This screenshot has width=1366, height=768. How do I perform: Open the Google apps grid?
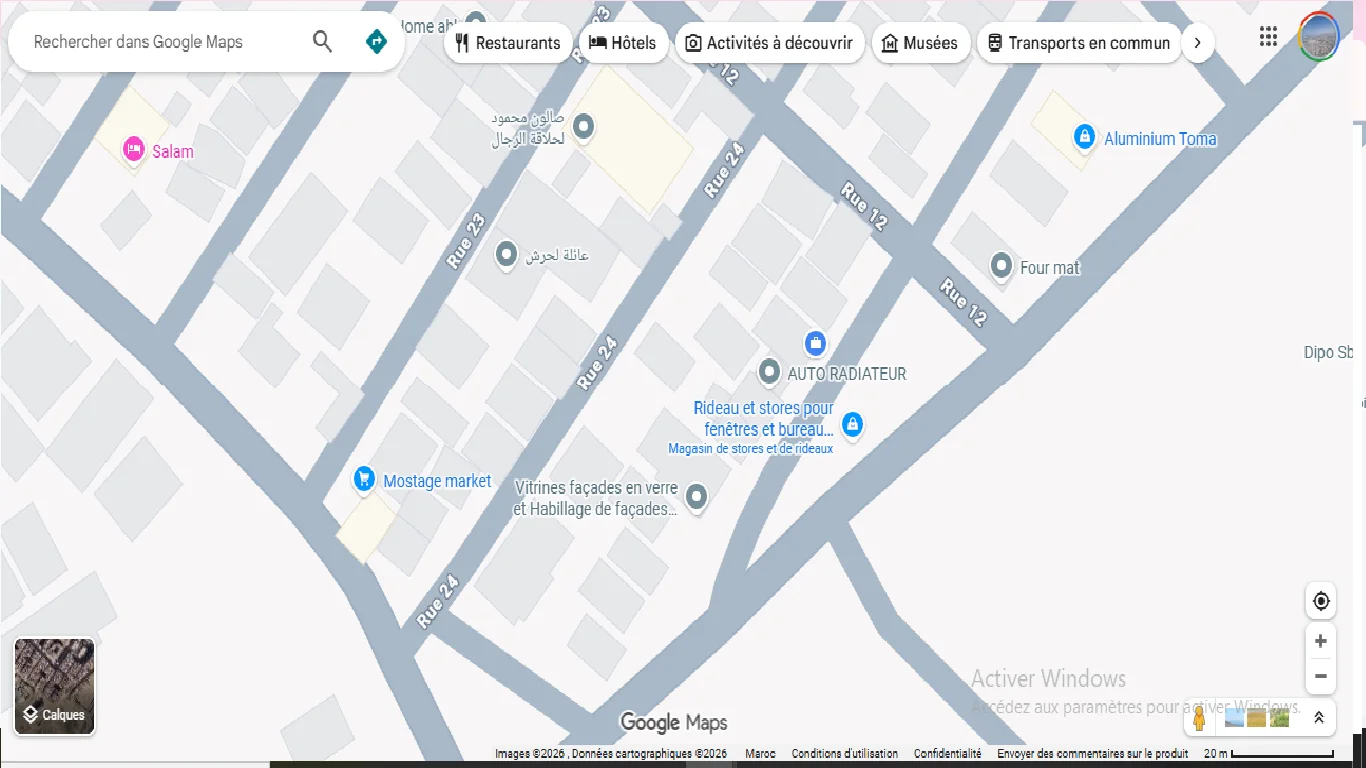tap(1268, 38)
